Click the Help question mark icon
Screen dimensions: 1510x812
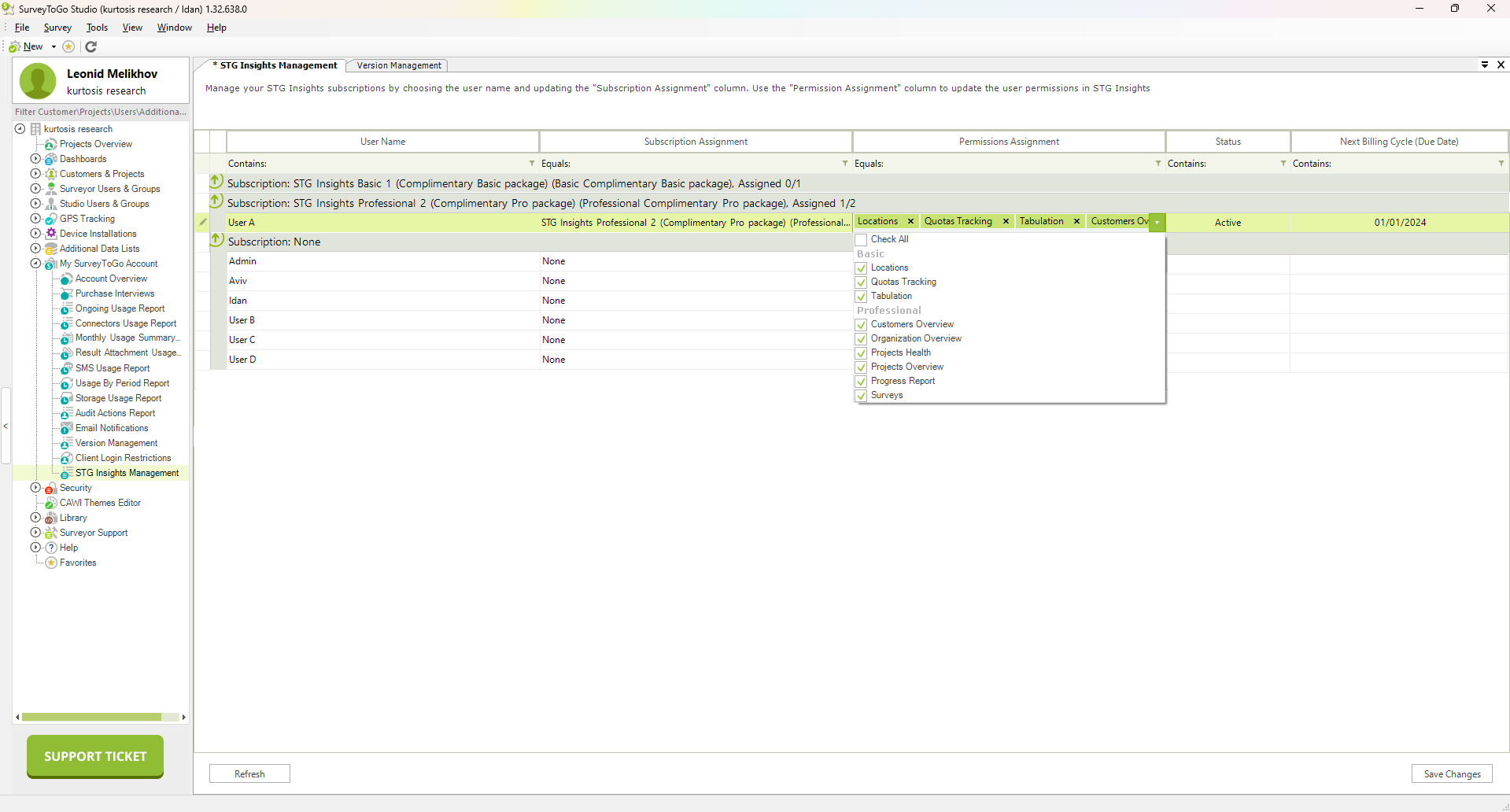pos(50,548)
